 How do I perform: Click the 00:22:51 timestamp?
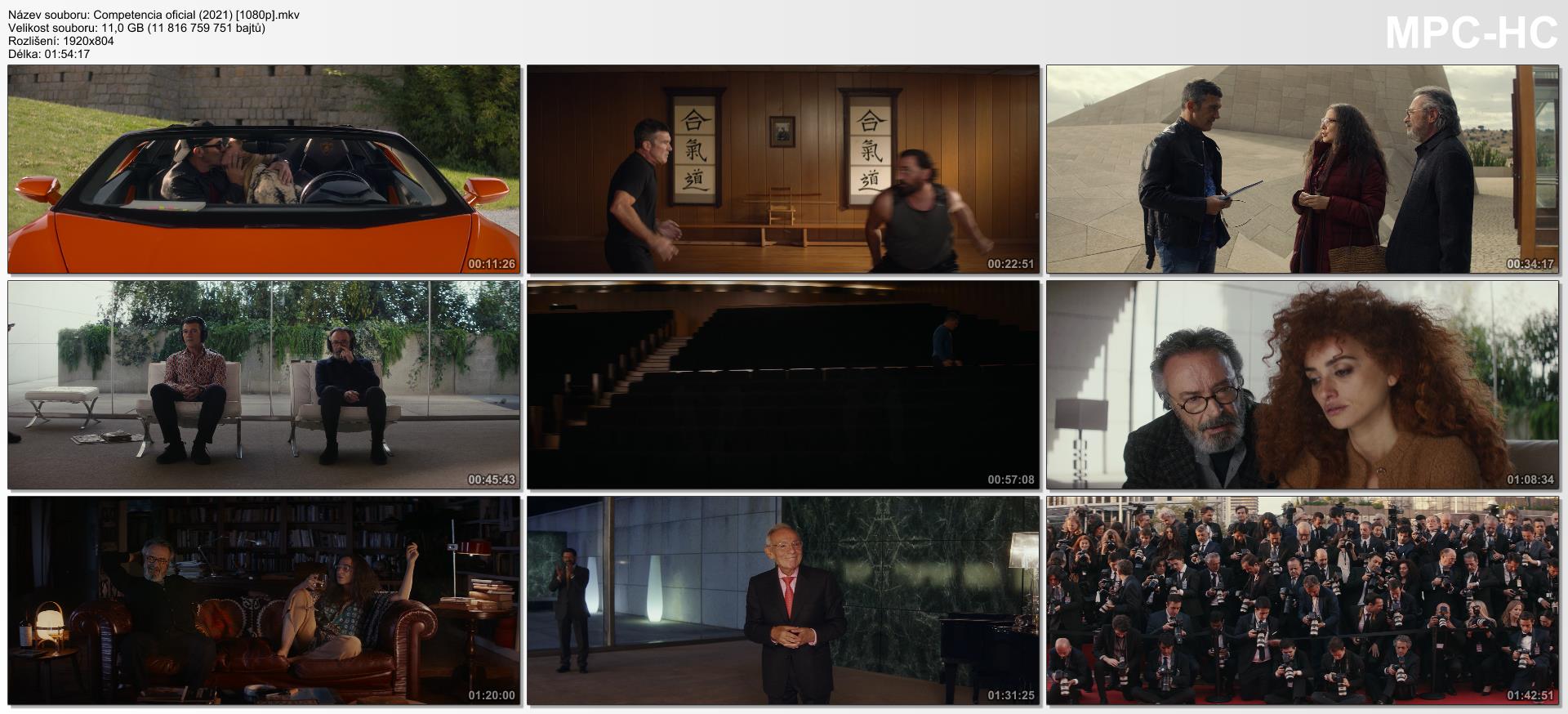pos(1010,264)
